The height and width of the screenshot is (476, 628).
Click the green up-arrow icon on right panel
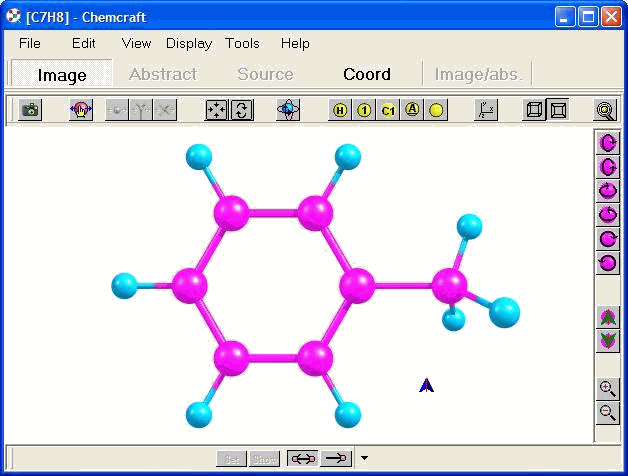pos(607,318)
